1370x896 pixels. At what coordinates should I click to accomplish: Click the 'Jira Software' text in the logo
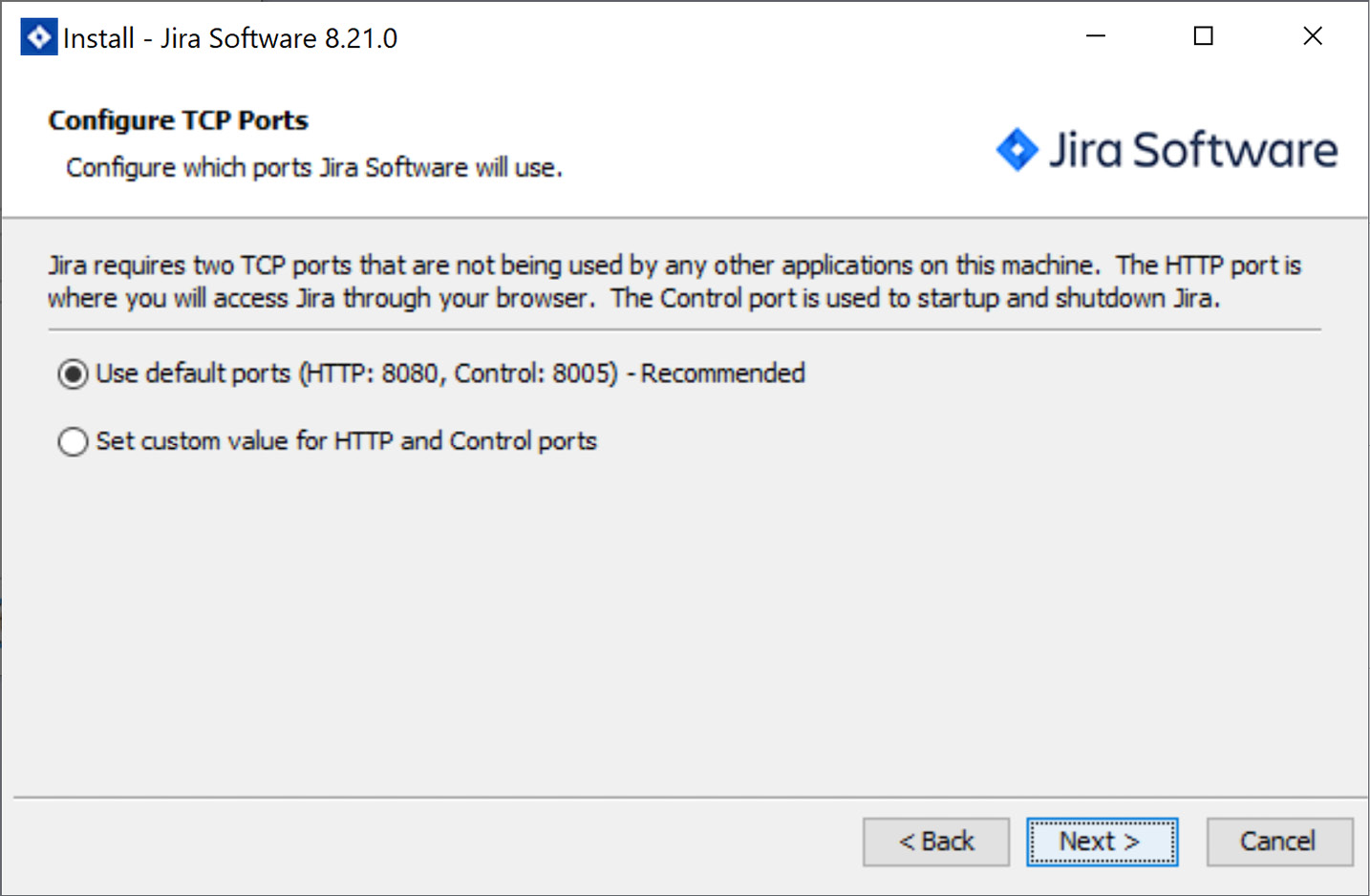[1194, 149]
